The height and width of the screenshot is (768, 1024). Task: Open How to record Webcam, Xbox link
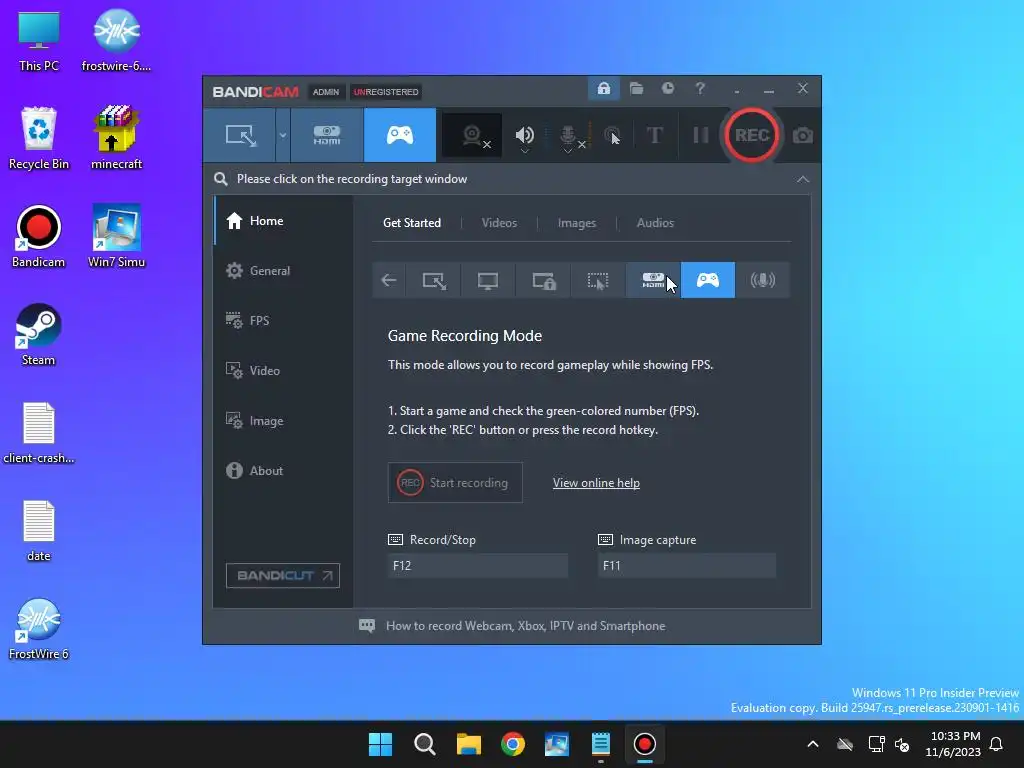[513, 626]
